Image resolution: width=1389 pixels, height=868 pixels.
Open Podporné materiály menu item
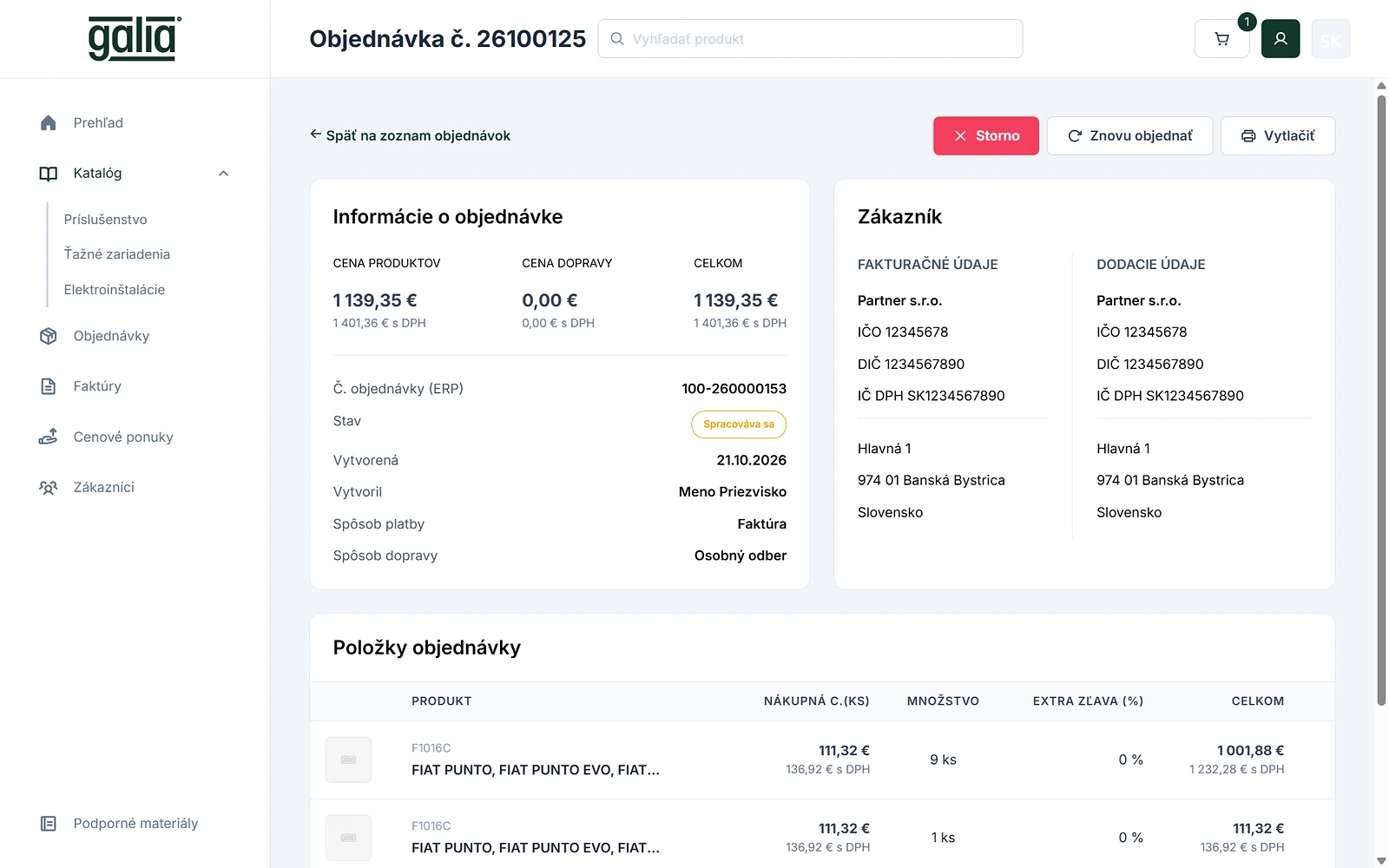point(135,824)
